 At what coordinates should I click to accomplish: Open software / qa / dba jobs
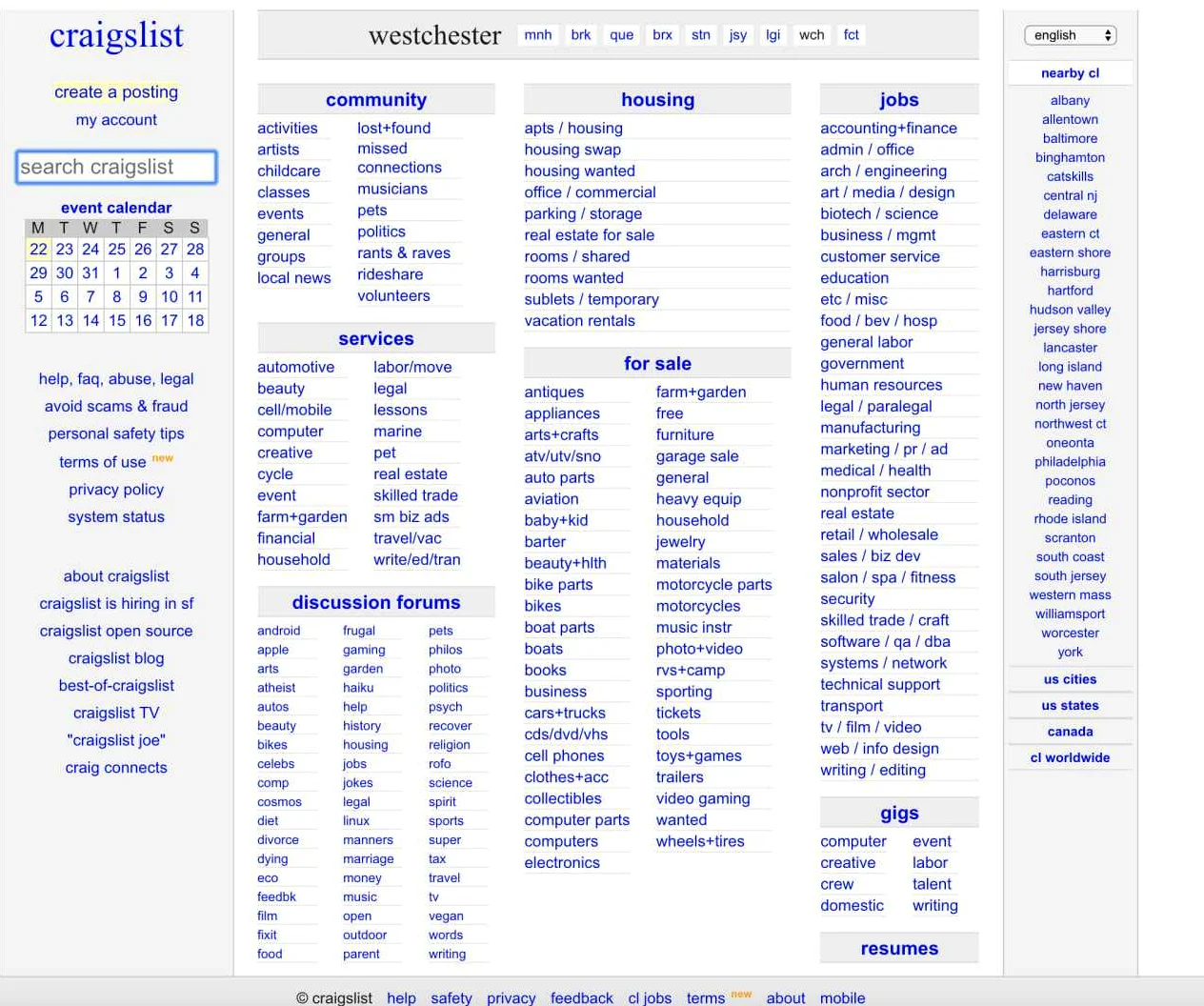click(x=885, y=641)
